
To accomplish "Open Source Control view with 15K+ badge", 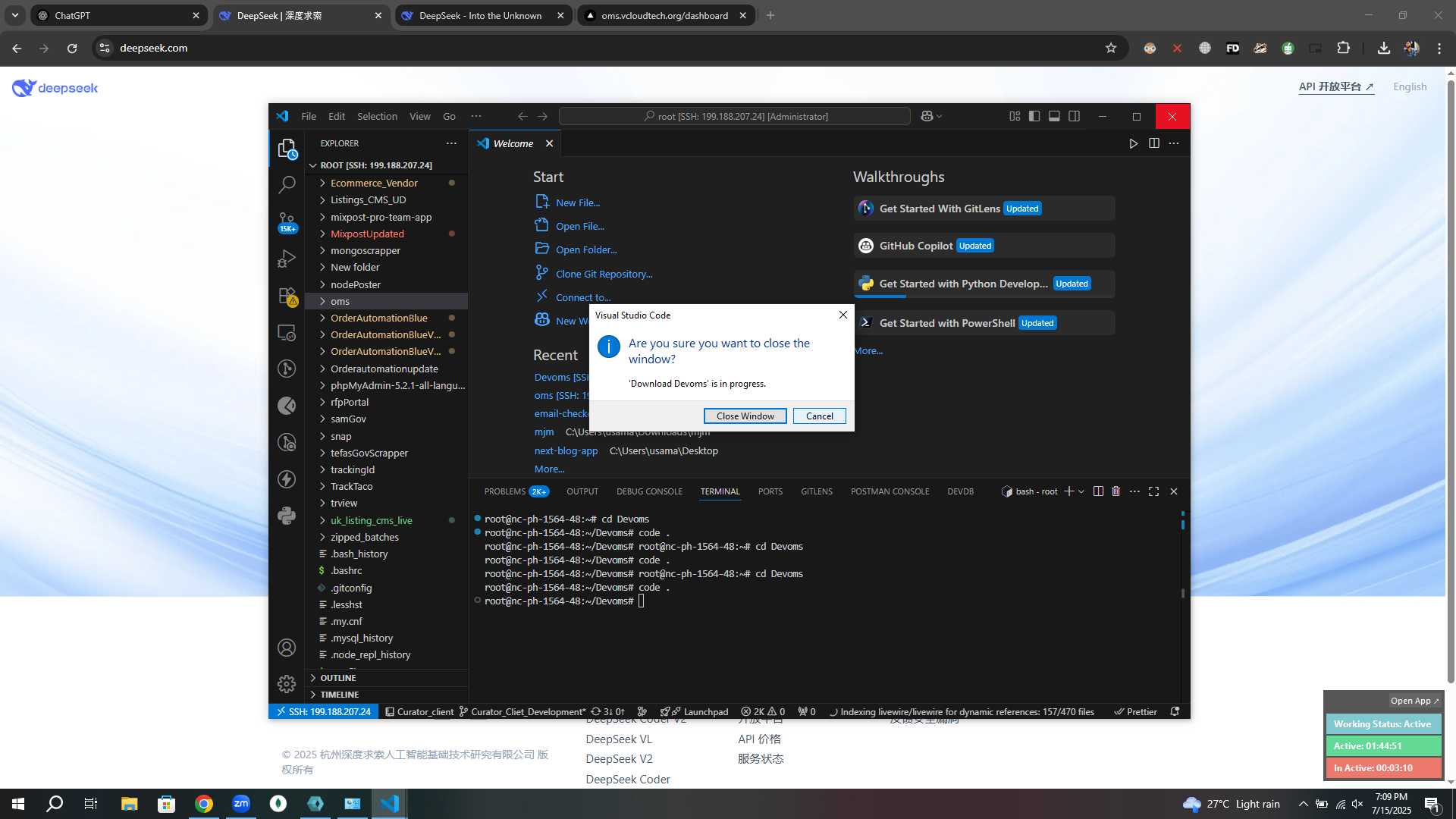I will click(287, 221).
